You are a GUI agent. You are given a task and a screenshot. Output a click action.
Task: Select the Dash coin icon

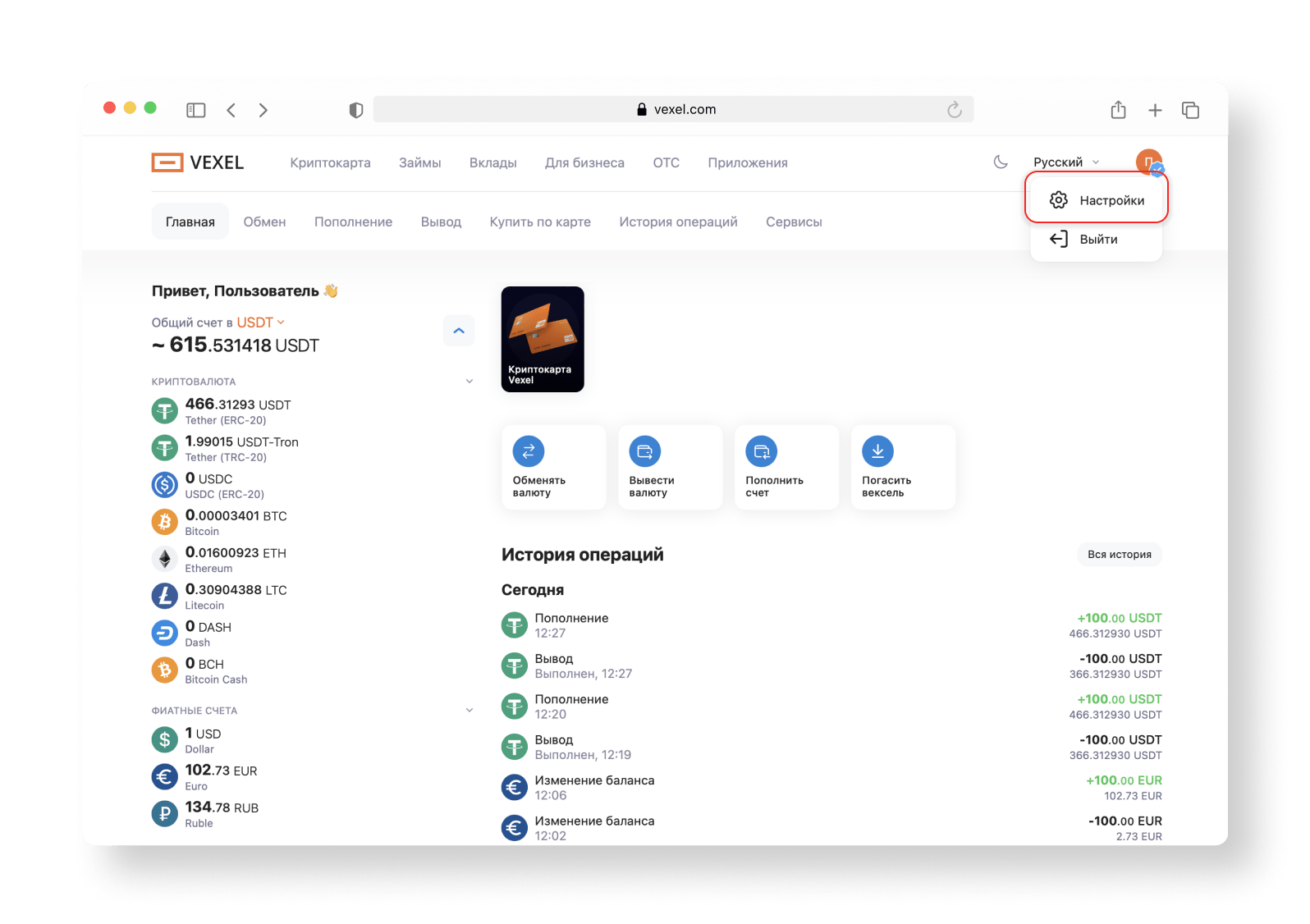click(x=165, y=633)
